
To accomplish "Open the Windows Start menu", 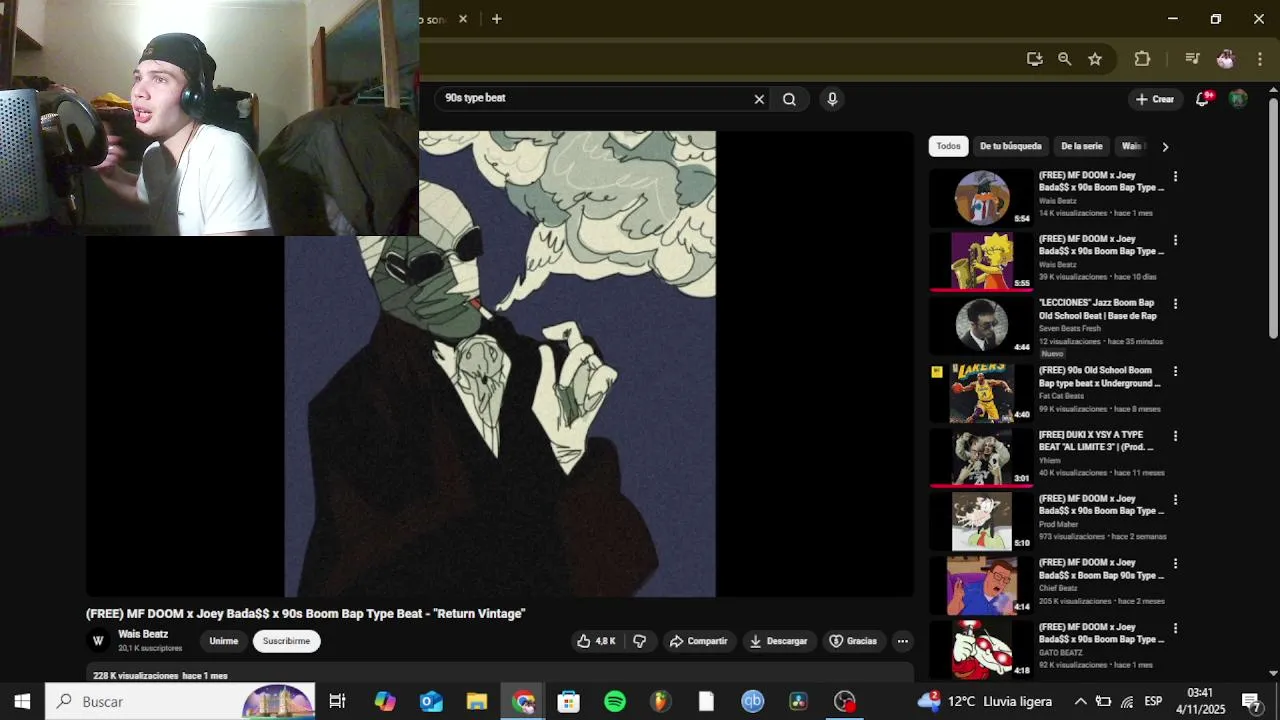I will 22,702.
